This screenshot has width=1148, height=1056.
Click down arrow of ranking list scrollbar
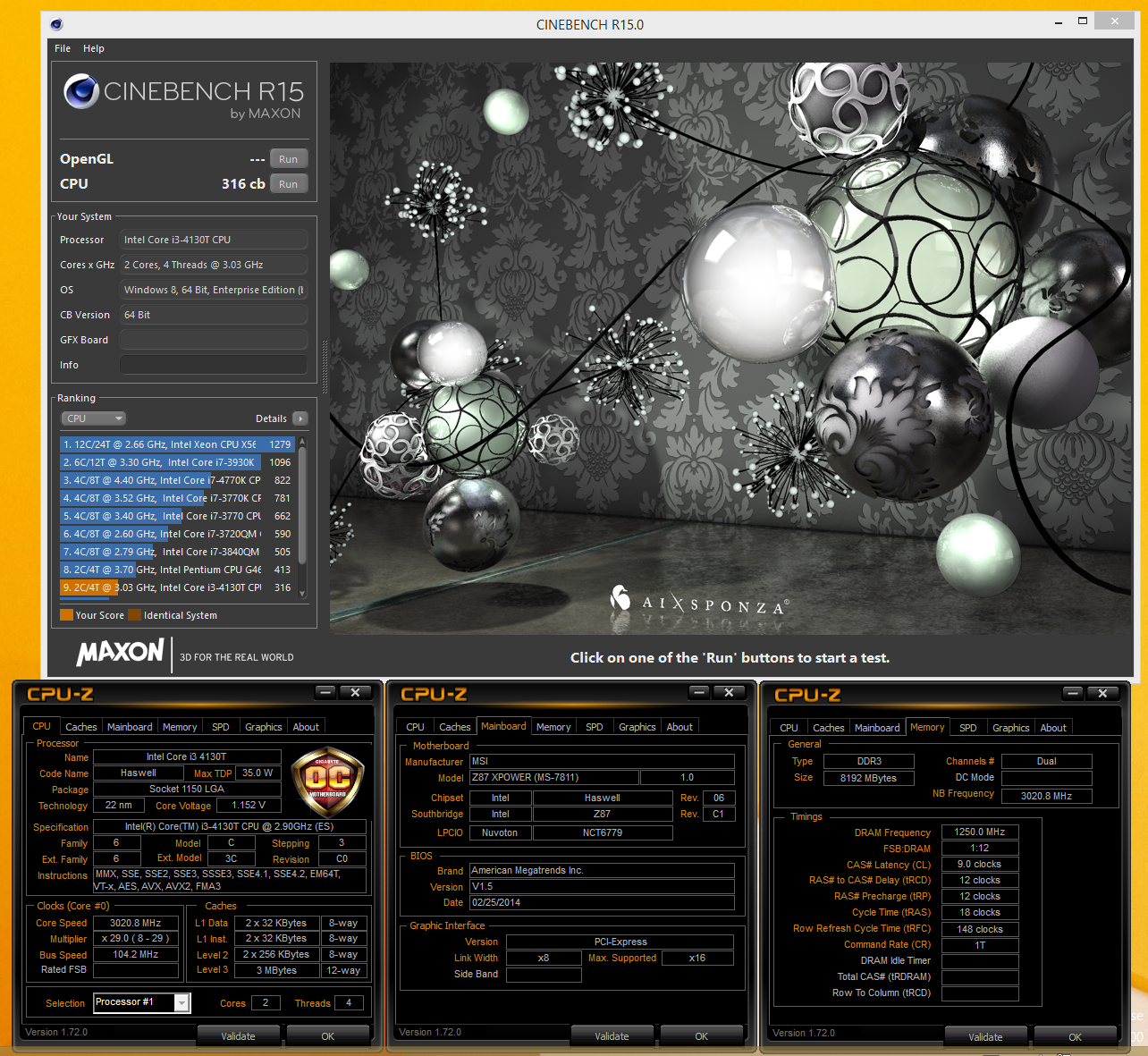pos(302,593)
